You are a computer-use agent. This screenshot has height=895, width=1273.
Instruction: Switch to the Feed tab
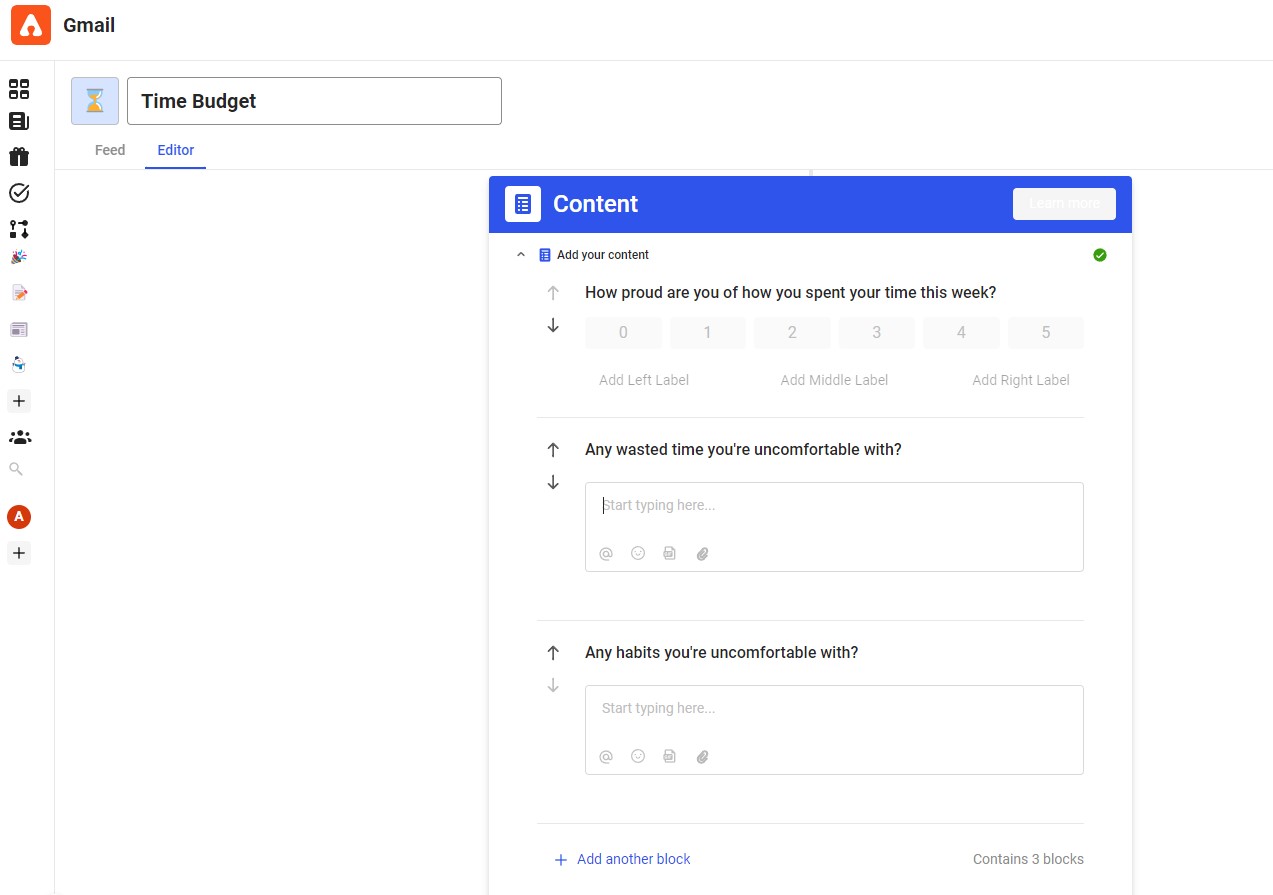click(110, 150)
